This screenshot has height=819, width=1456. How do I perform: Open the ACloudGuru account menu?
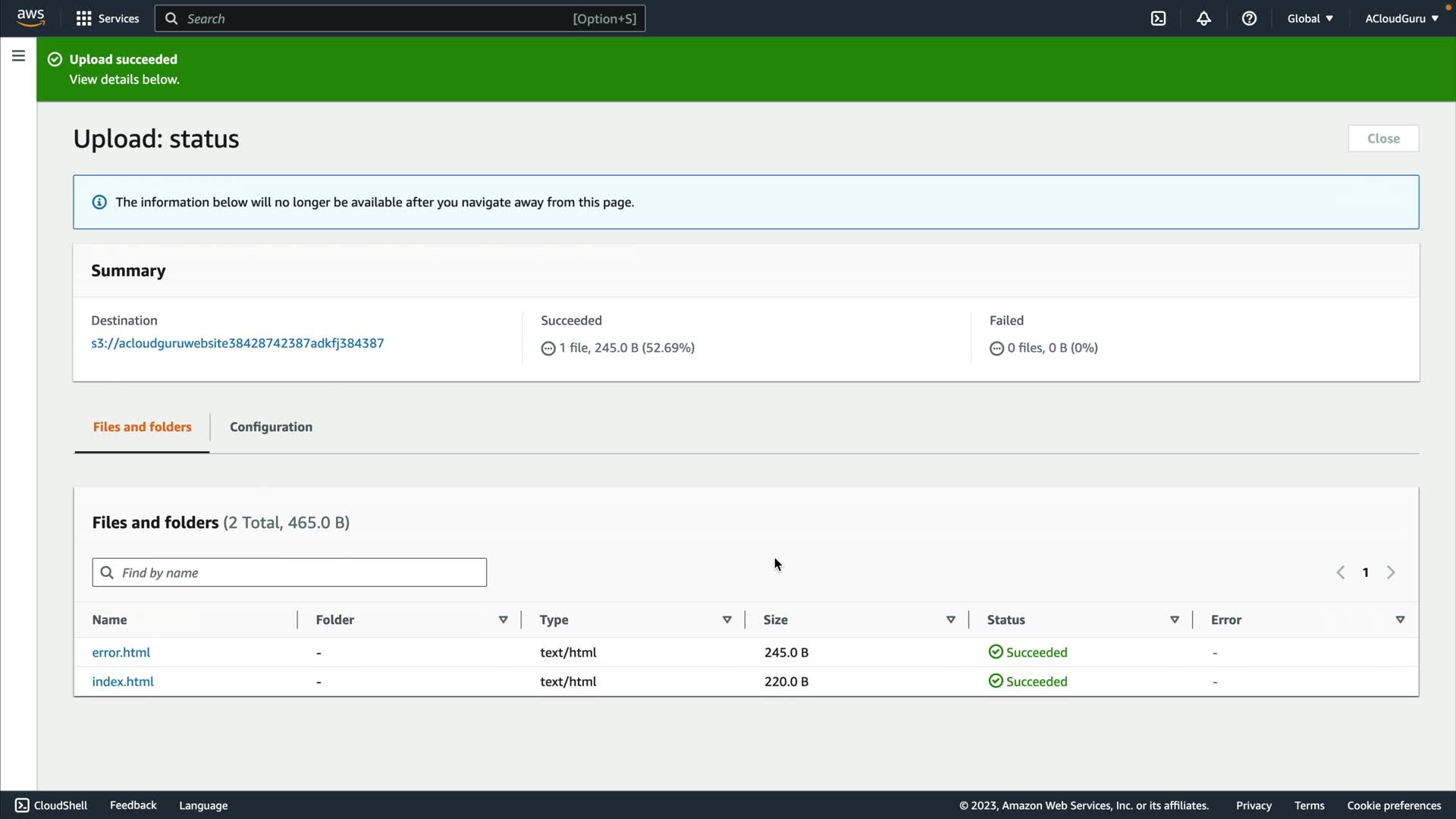point(1401,18)
